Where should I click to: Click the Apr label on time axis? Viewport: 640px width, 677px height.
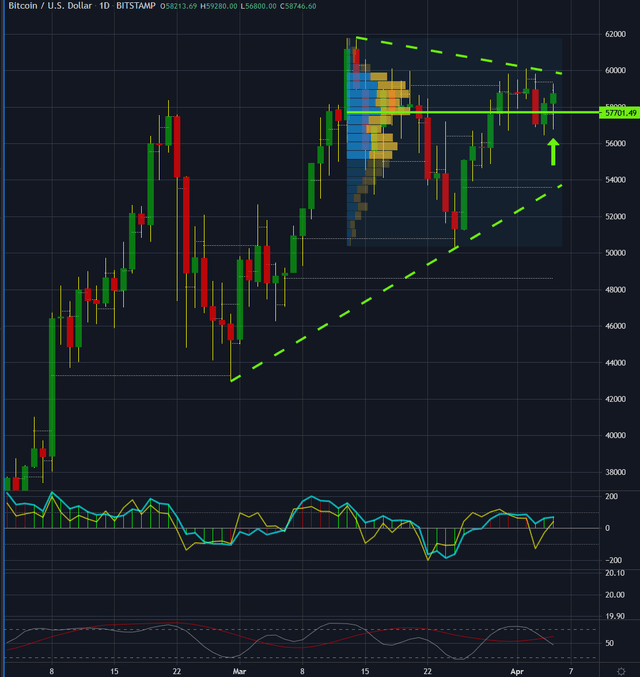(517, 671)
